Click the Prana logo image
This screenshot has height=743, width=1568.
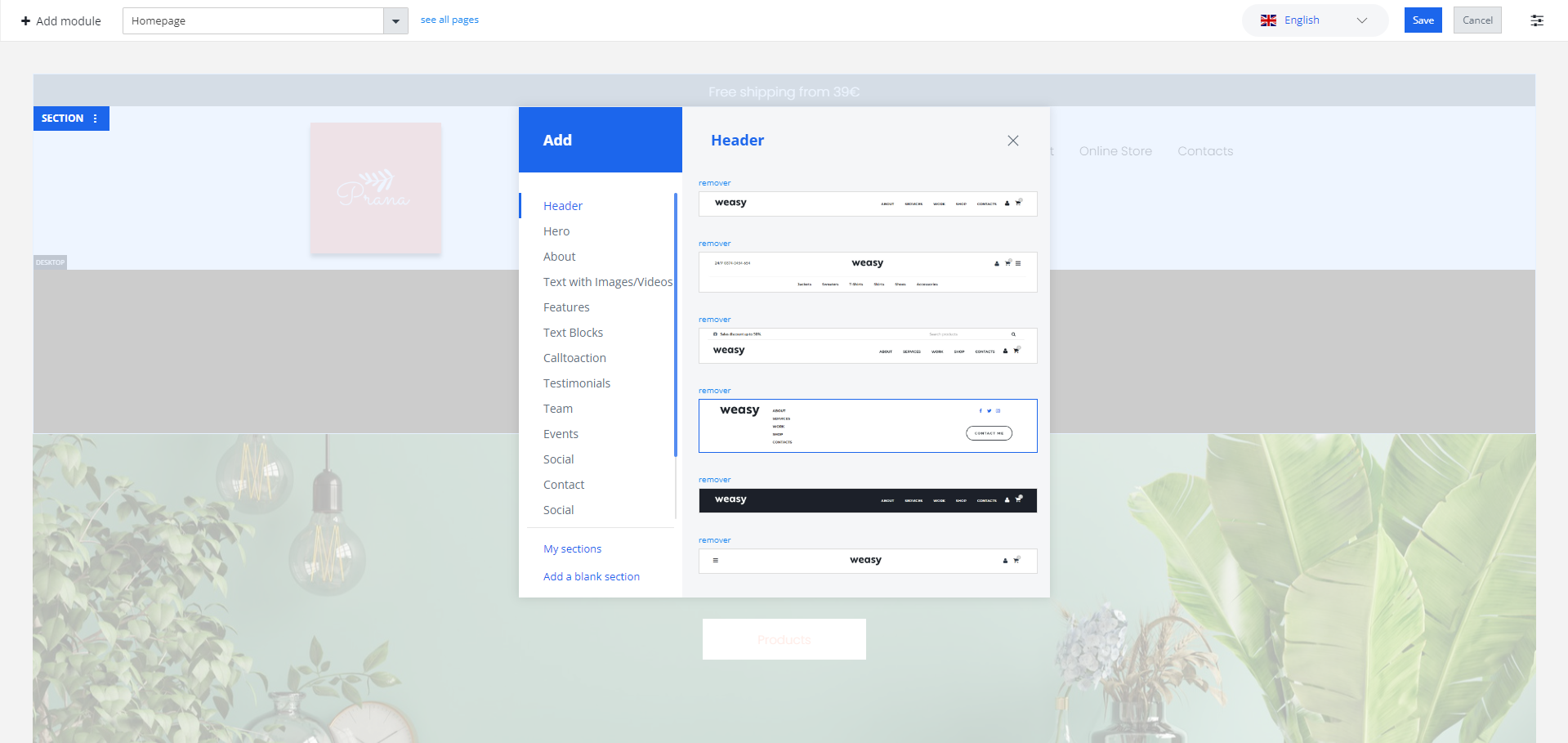coord(376,188)
